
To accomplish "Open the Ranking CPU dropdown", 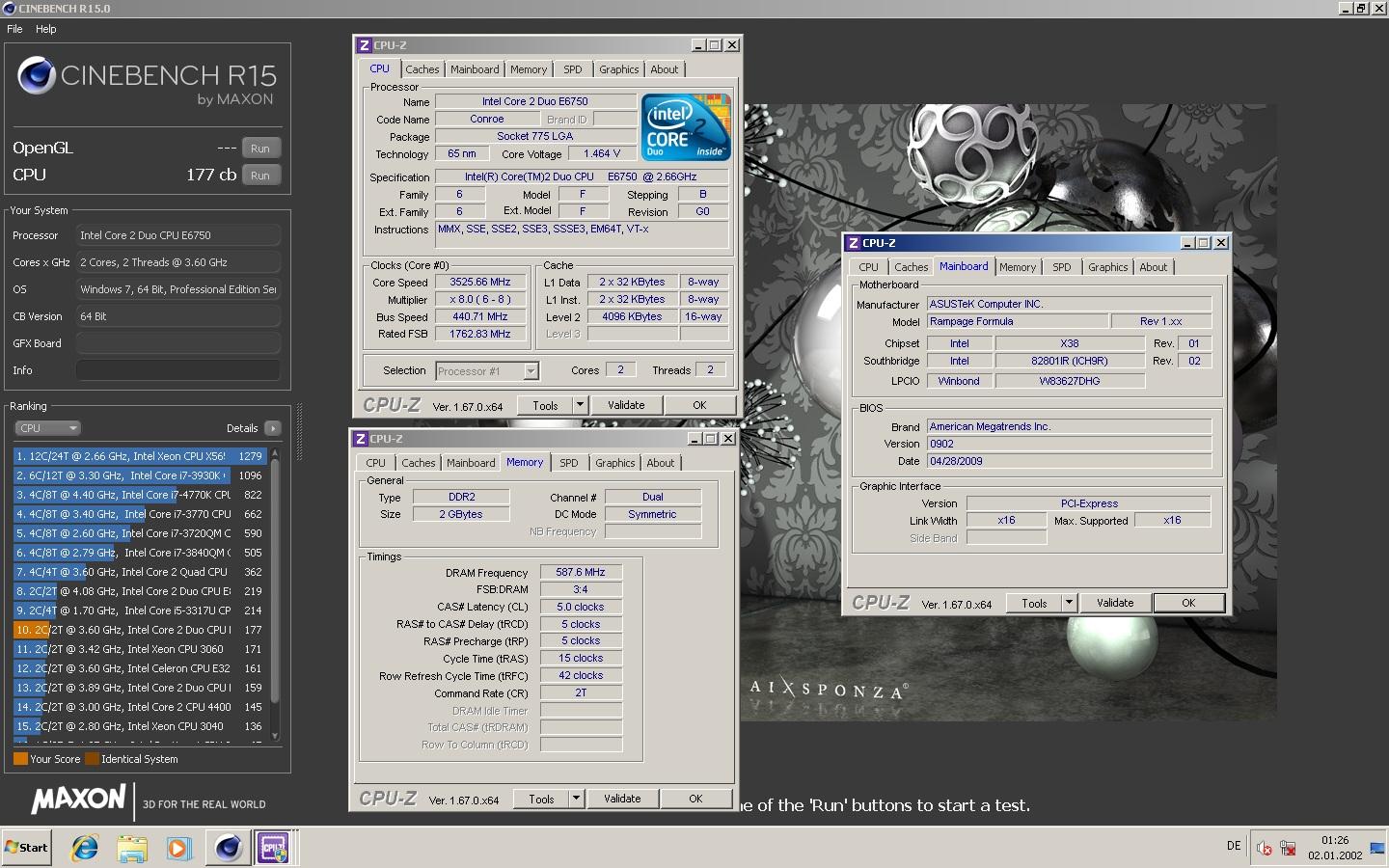I will (x=46, y=428).
